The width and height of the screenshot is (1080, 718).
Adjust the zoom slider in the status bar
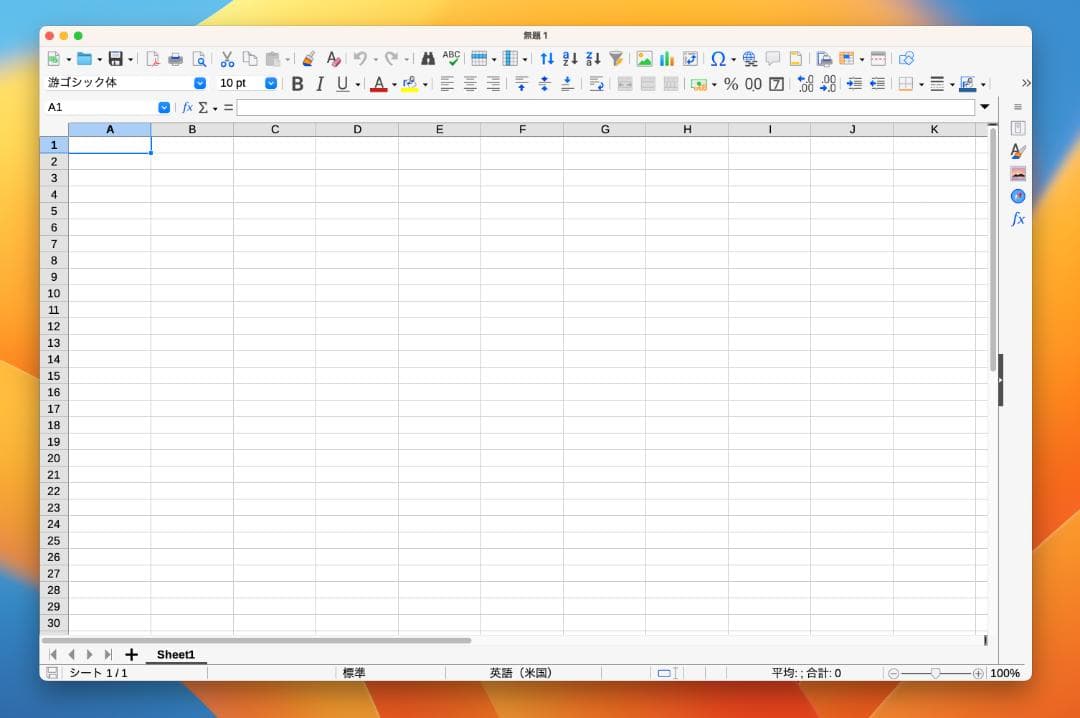point(938,673)
